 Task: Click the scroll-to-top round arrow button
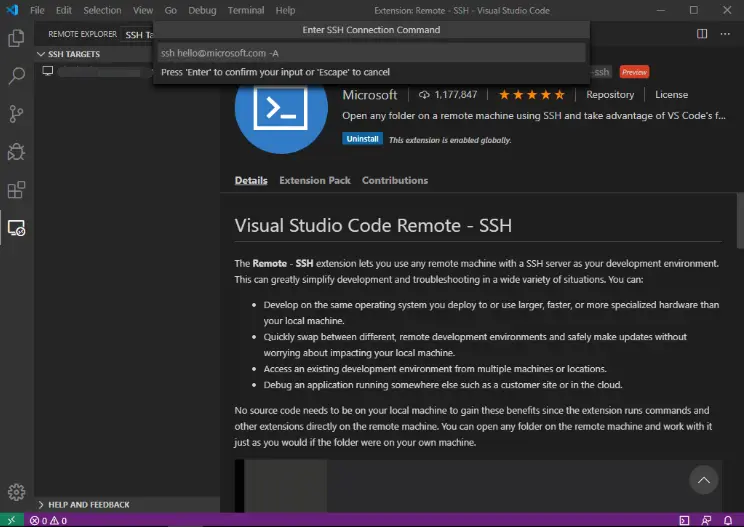(704, 480)
